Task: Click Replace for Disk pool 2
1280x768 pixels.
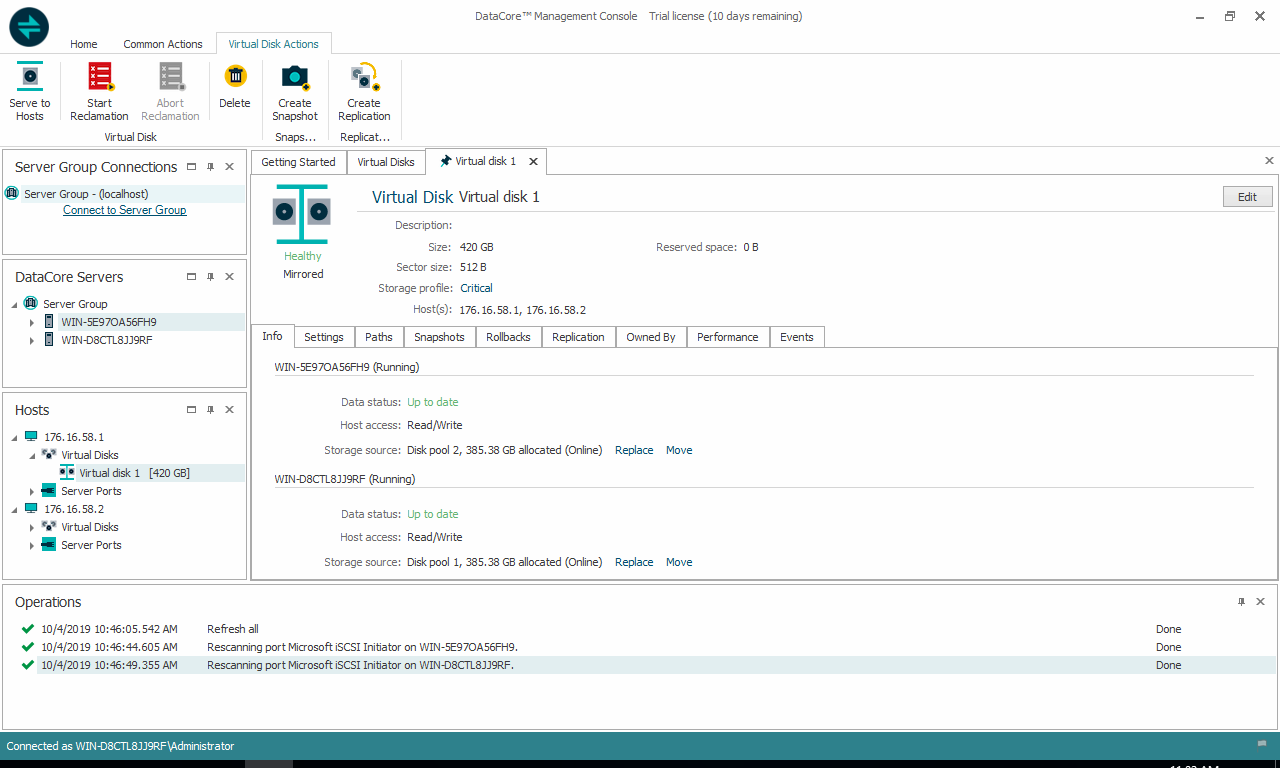Action: (634, 450)
